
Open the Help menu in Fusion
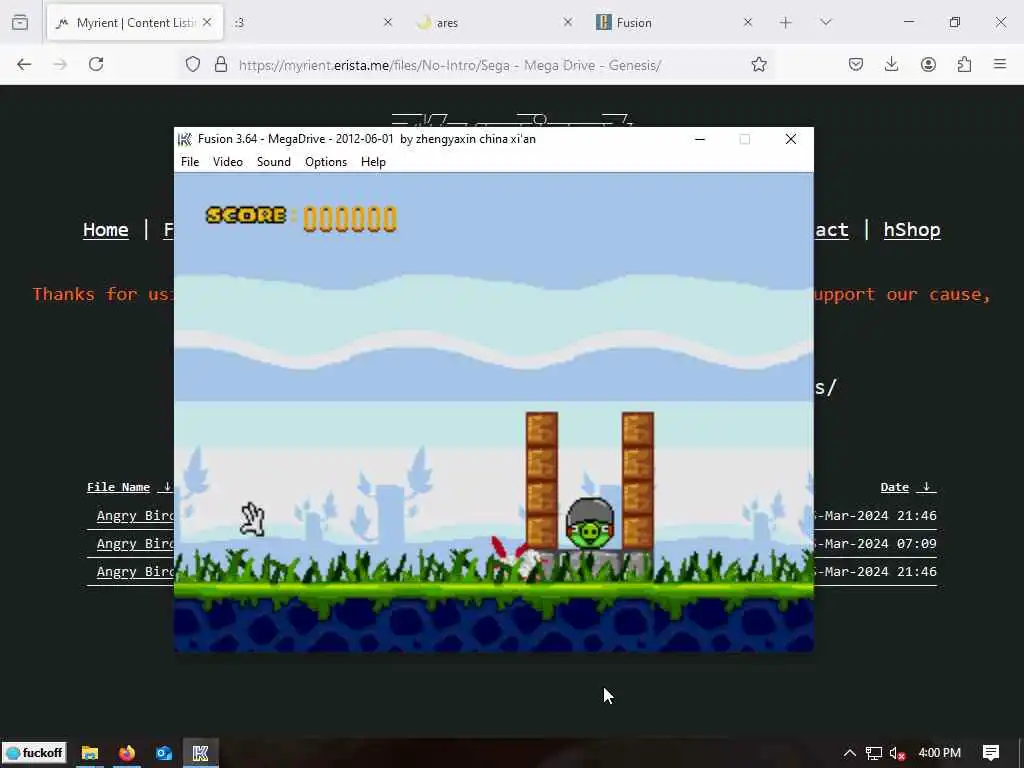click(x=374, y=162)
